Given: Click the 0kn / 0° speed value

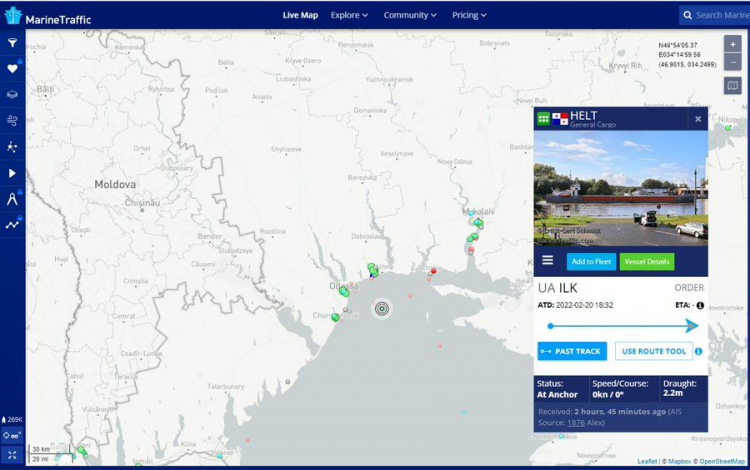Looking at the screenshot, I should click(x=607, y=395).
